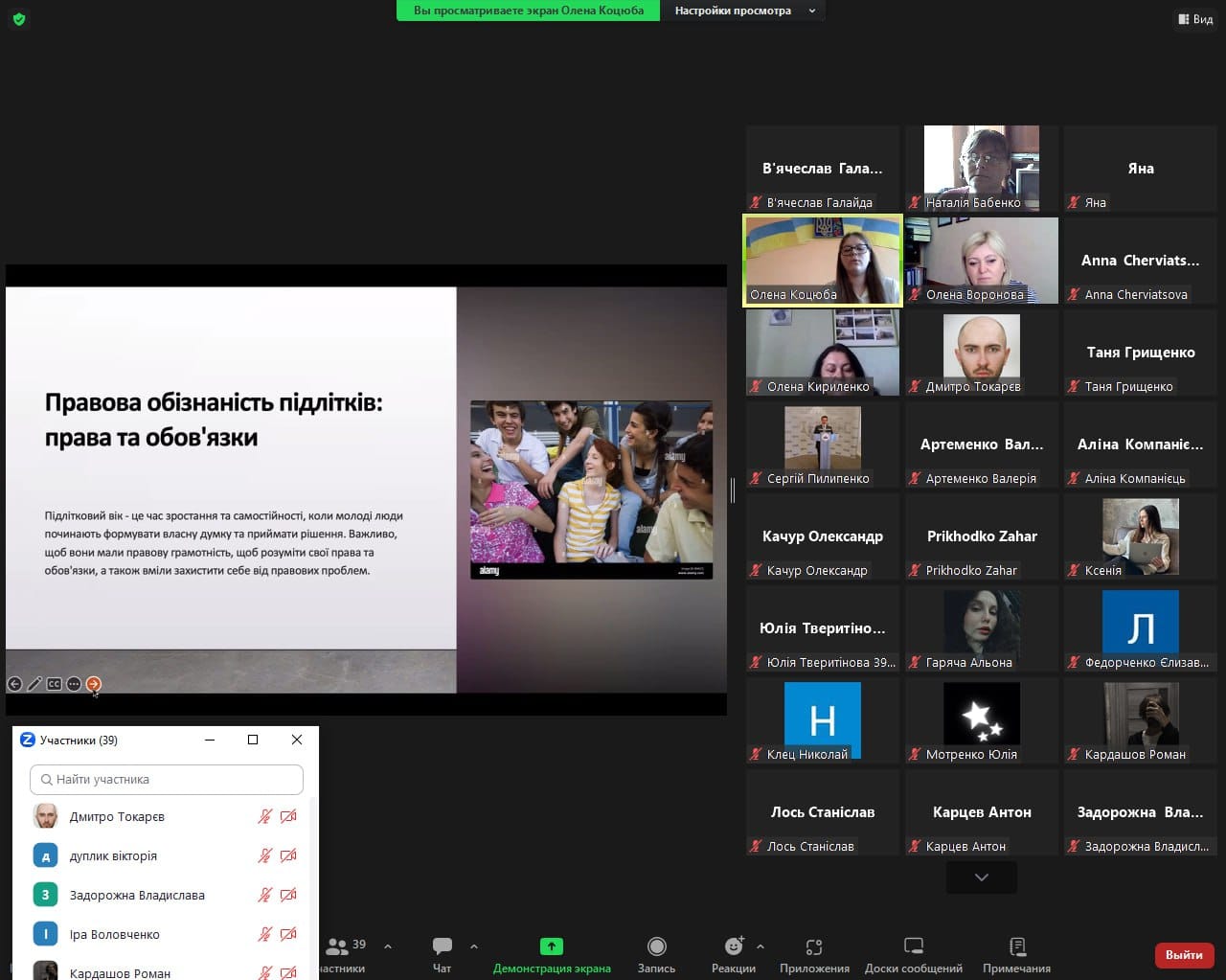Toggle microphone icon for Дмитро Токарєв
Image resolution: width=1226 pixels, height=980 pixels.
pyautogui.click(x=265, y=817)
